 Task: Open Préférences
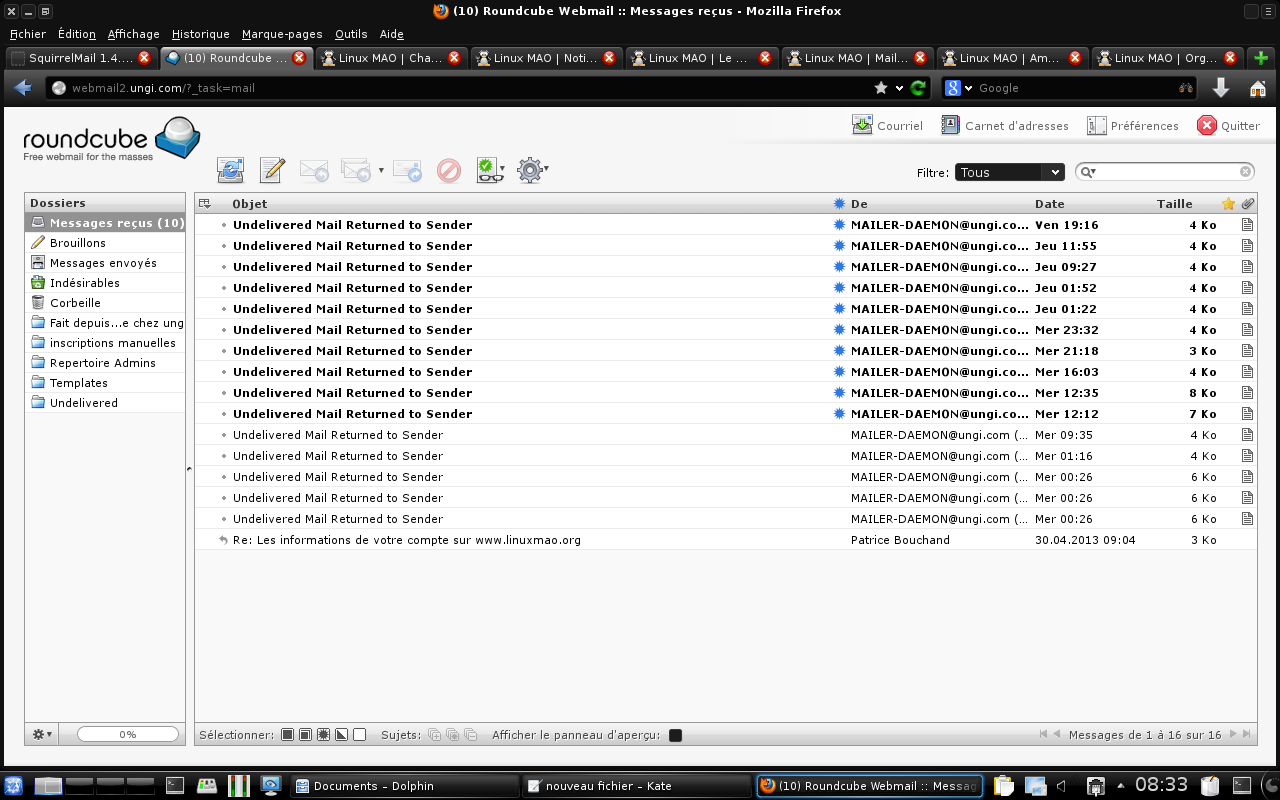tap(1133, 126)
